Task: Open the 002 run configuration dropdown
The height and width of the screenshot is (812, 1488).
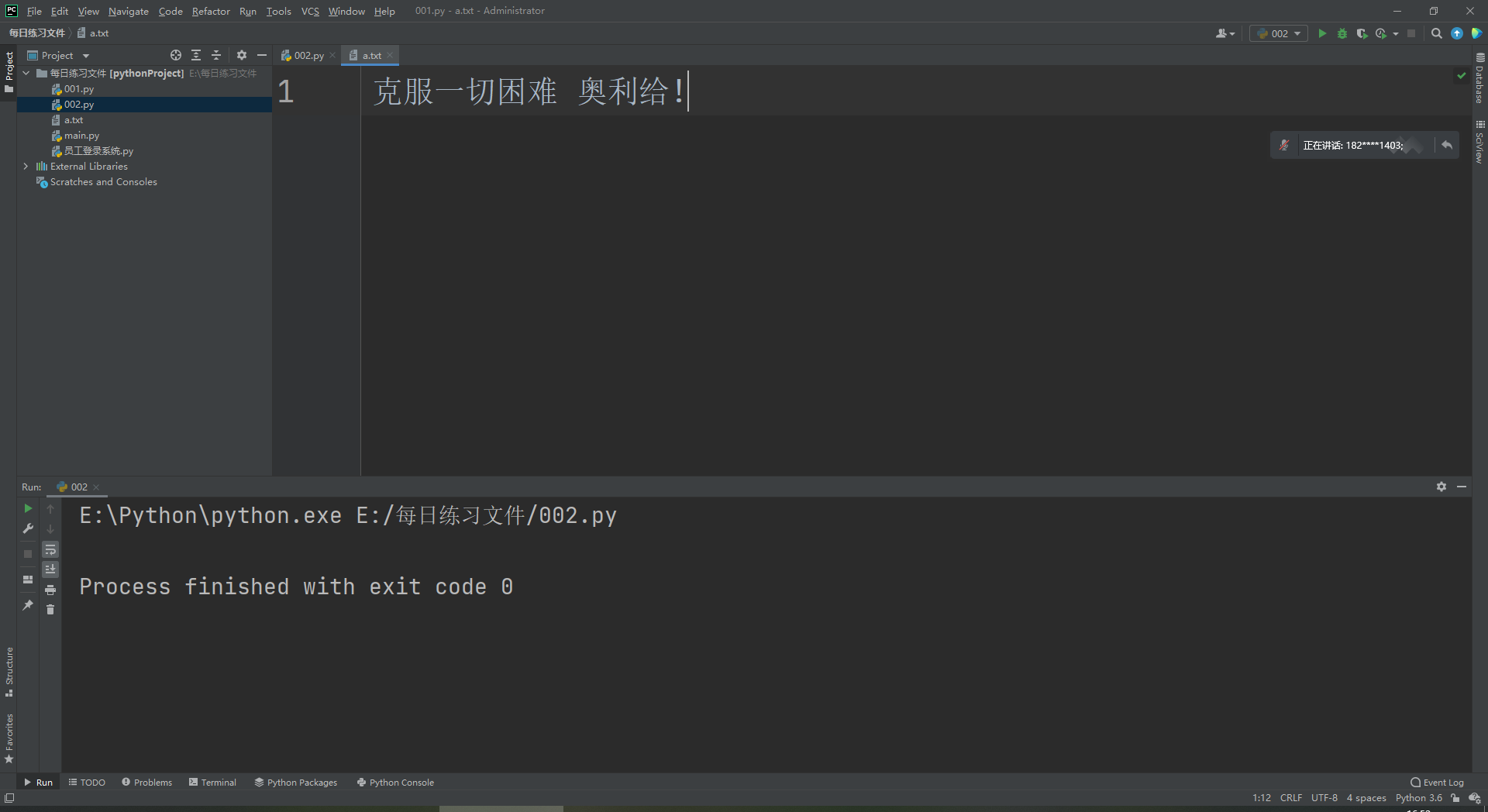Action: [x=1280, y=33]
